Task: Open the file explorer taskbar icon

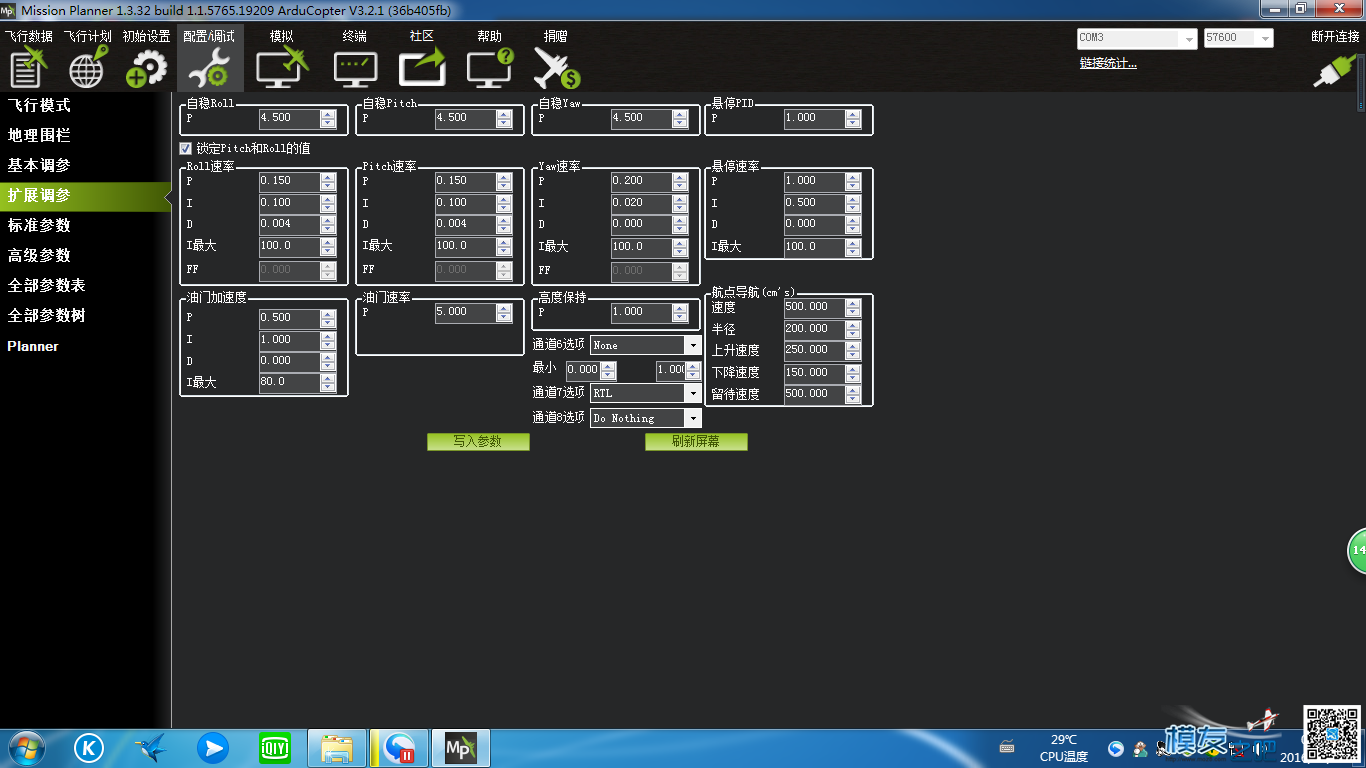Action: tap(337, 748)
